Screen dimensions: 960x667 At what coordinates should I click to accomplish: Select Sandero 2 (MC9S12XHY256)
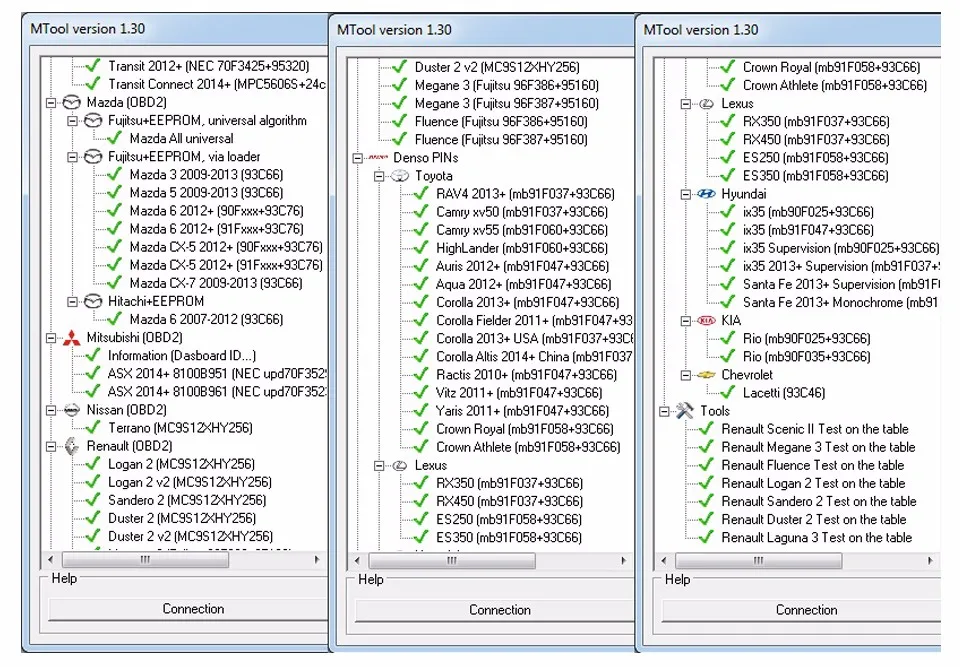(x=187, y=500)
